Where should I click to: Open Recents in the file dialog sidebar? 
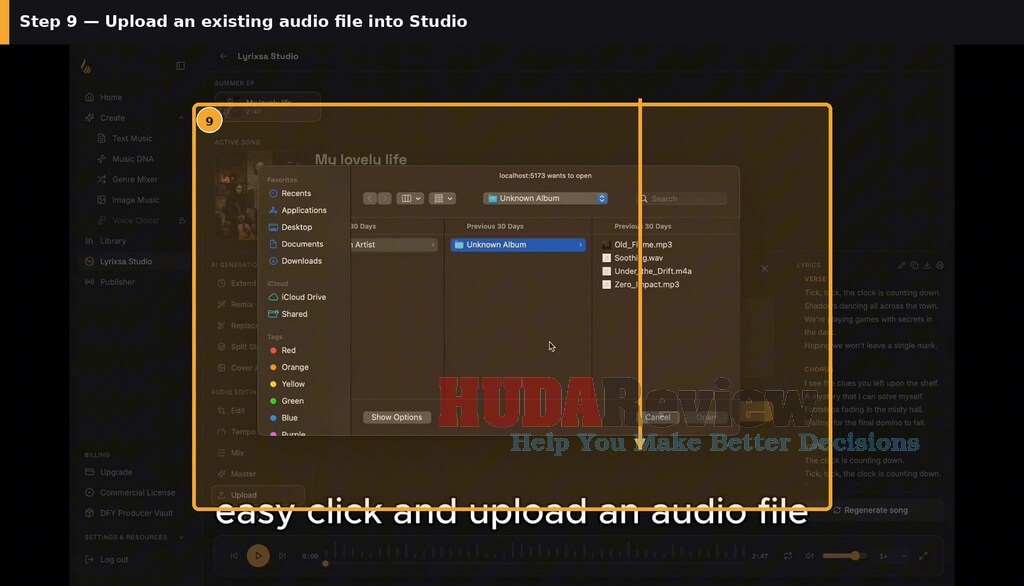click(x=289, y=193)
